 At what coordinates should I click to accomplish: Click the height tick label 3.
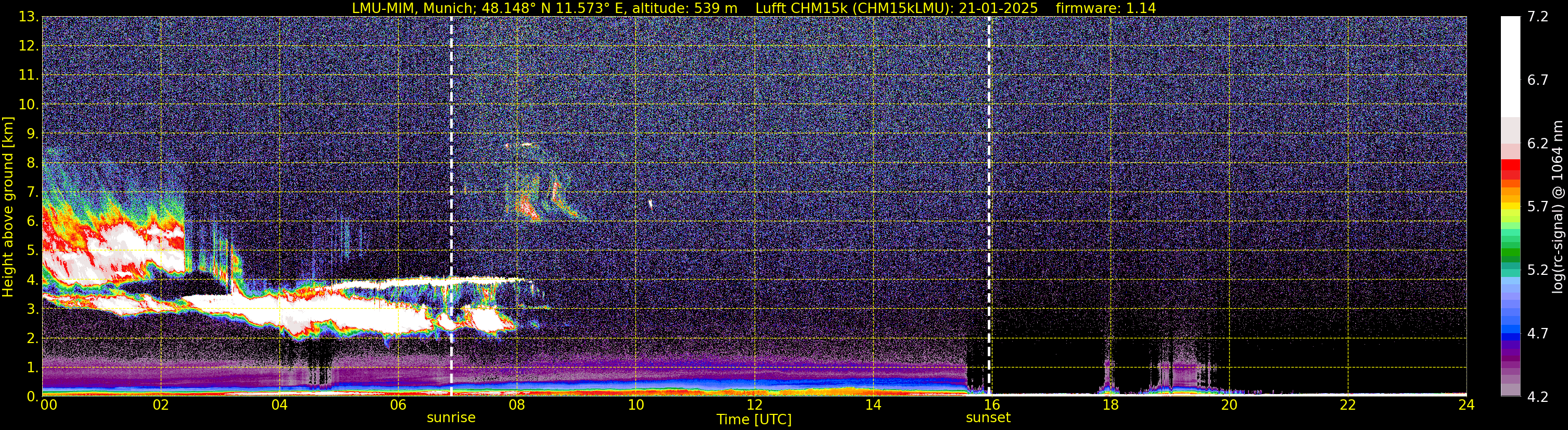[32, 309]
